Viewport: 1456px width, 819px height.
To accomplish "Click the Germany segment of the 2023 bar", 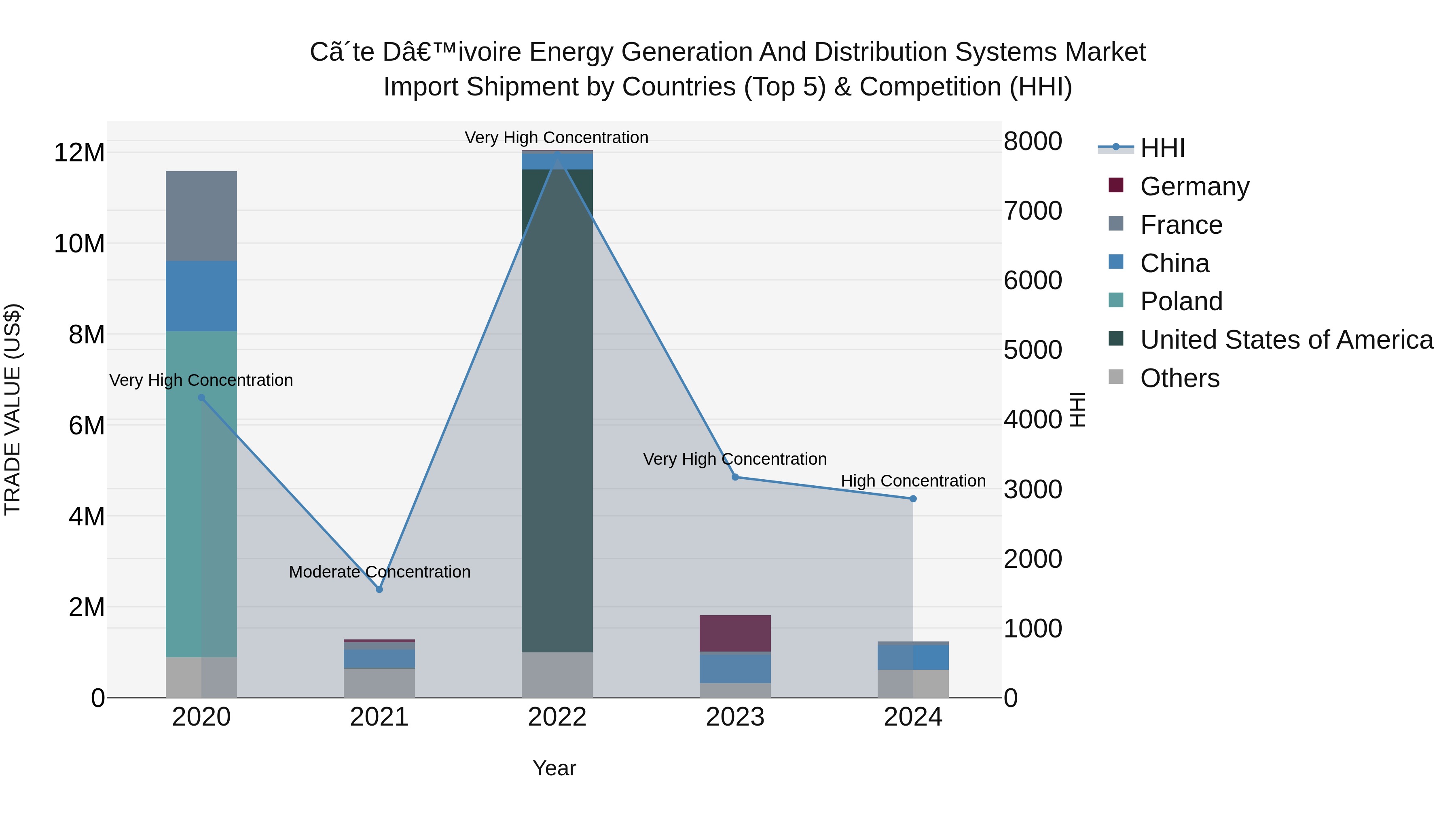I will (735, 633).
